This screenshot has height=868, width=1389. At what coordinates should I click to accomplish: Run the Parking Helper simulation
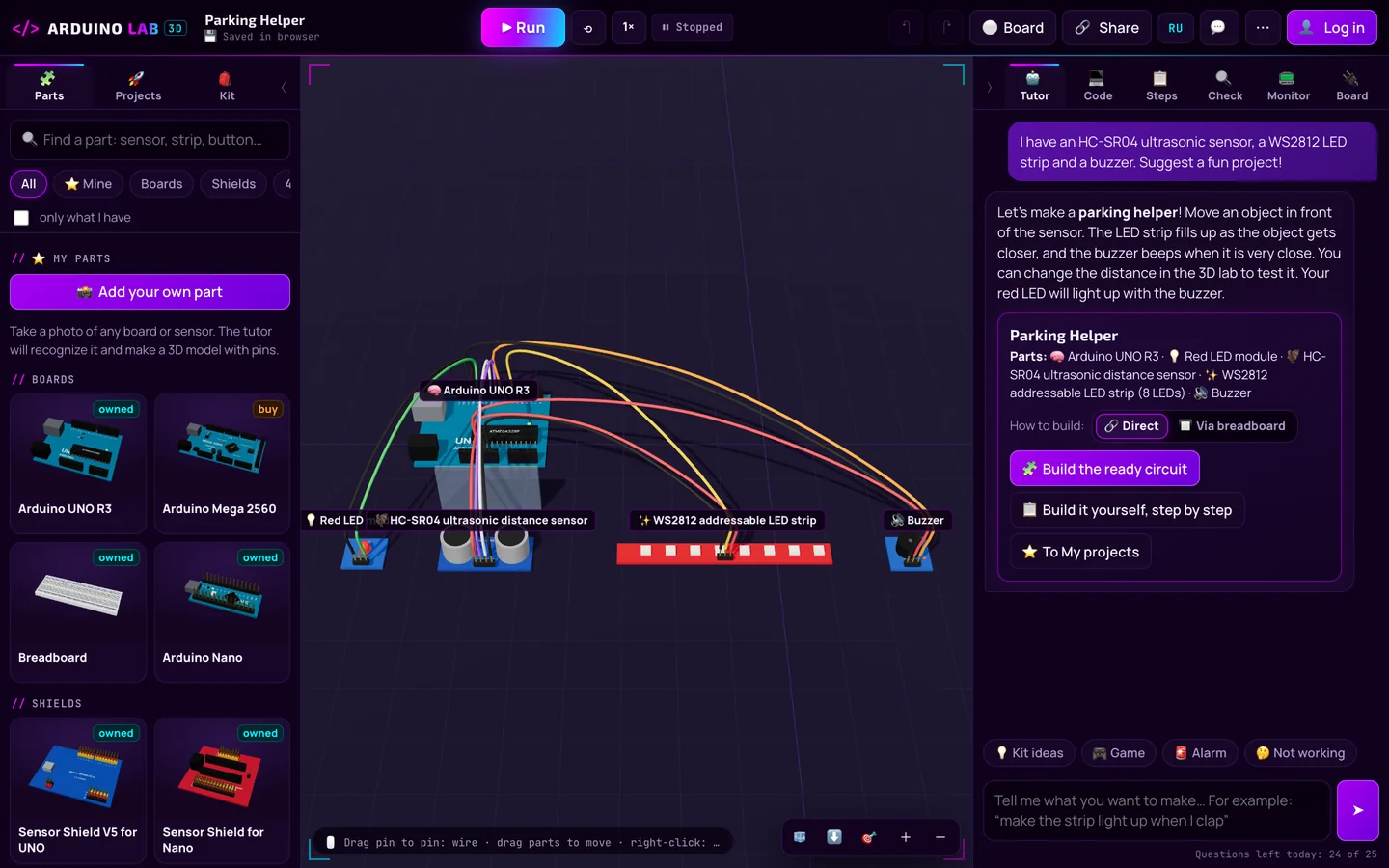[x=523, y=28]
